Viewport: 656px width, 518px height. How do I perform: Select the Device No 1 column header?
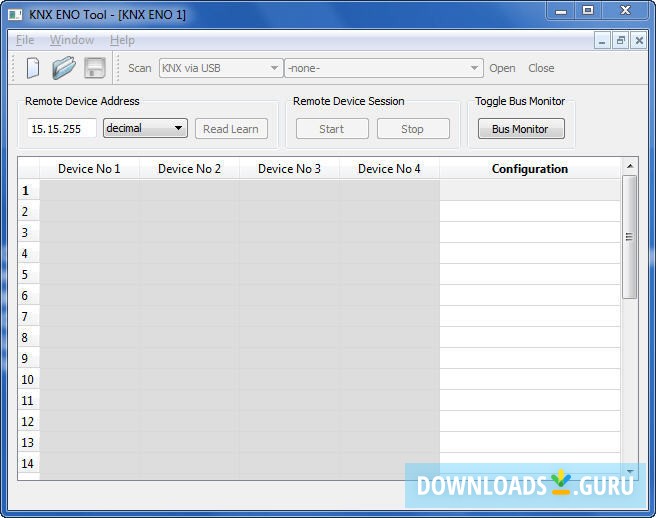click(89, 169)
